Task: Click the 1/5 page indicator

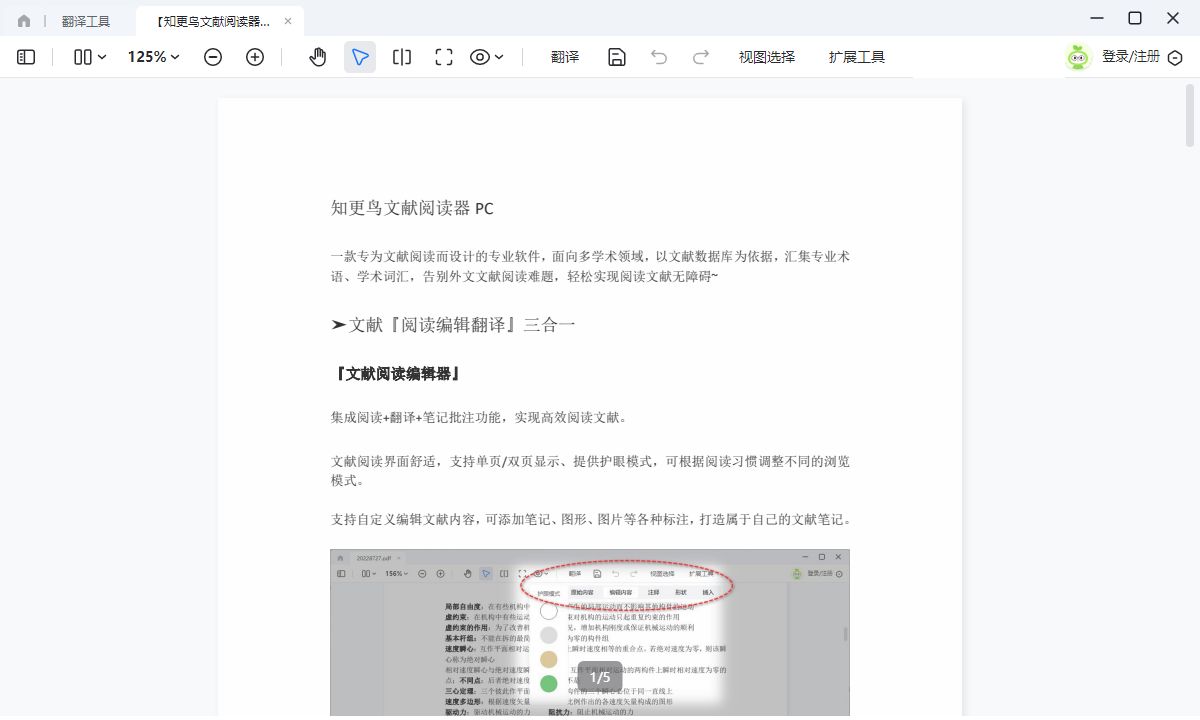Action: (x=600, y=677)
